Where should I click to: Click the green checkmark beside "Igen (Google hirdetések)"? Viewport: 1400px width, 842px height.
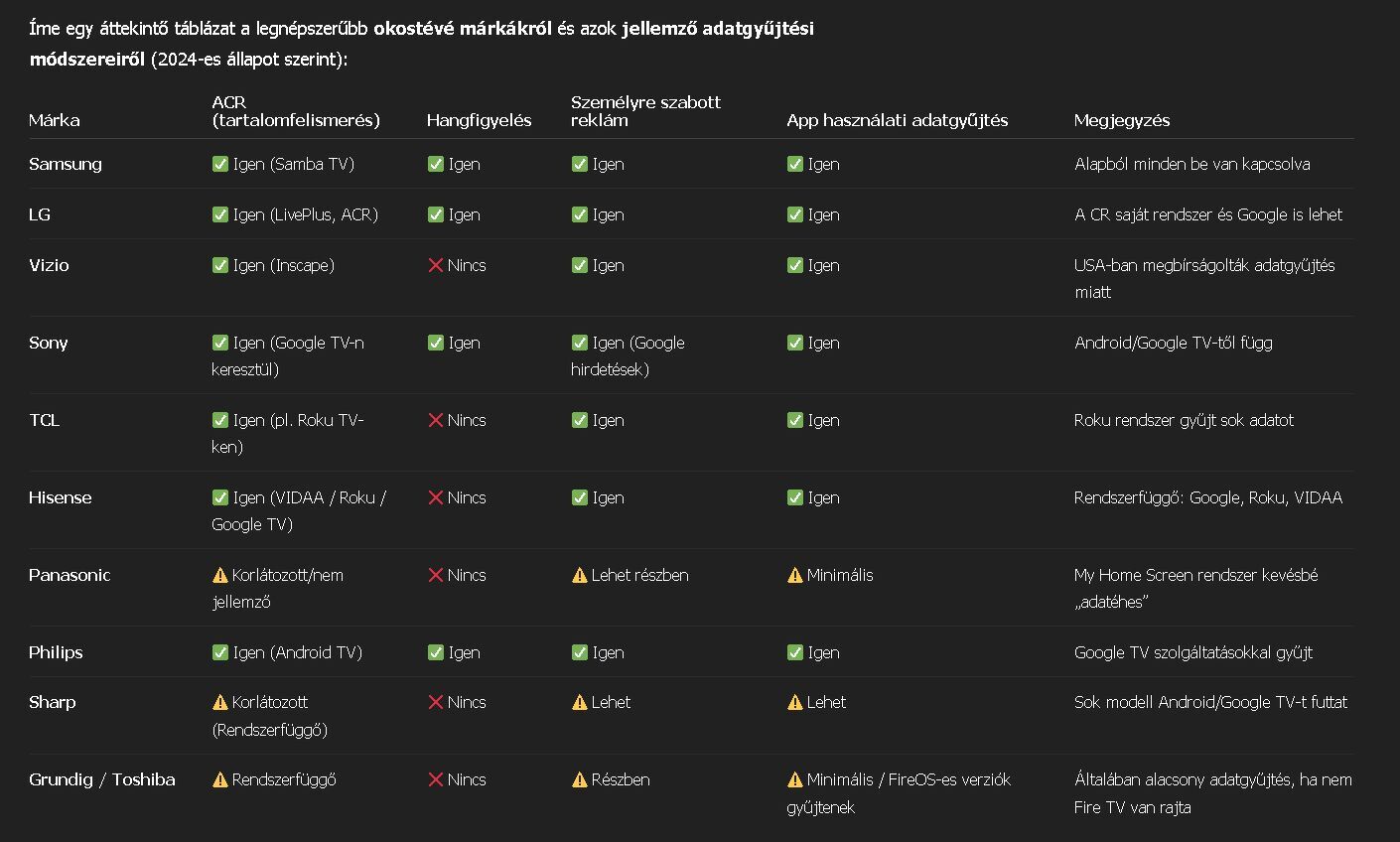point(580,343)
